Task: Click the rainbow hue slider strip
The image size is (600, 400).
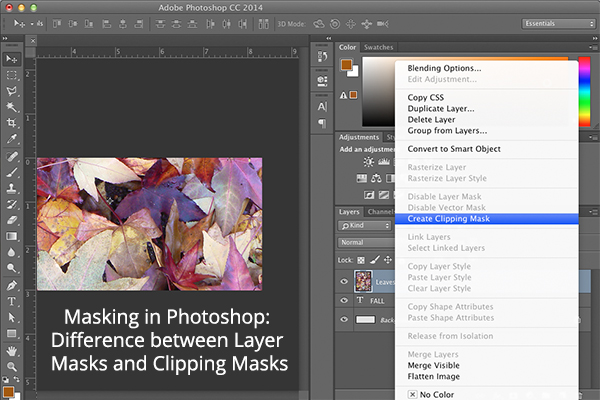Action: click(584, 91)
